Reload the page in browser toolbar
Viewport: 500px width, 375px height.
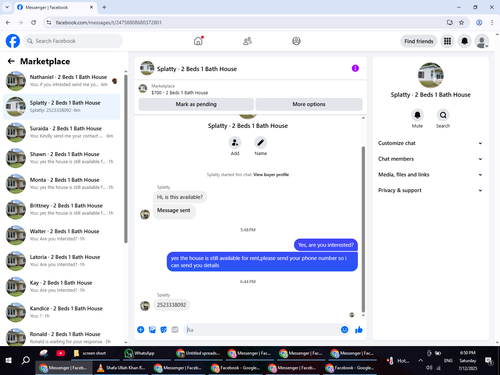click(33, 22)
